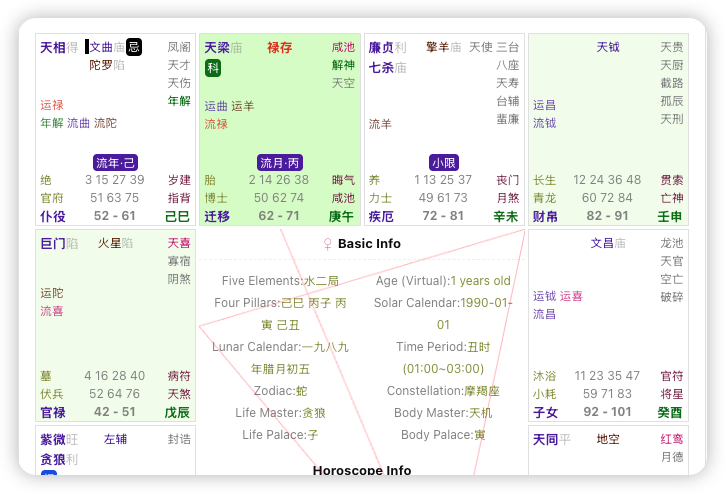Click the red 禄存 star

point(280,48)
